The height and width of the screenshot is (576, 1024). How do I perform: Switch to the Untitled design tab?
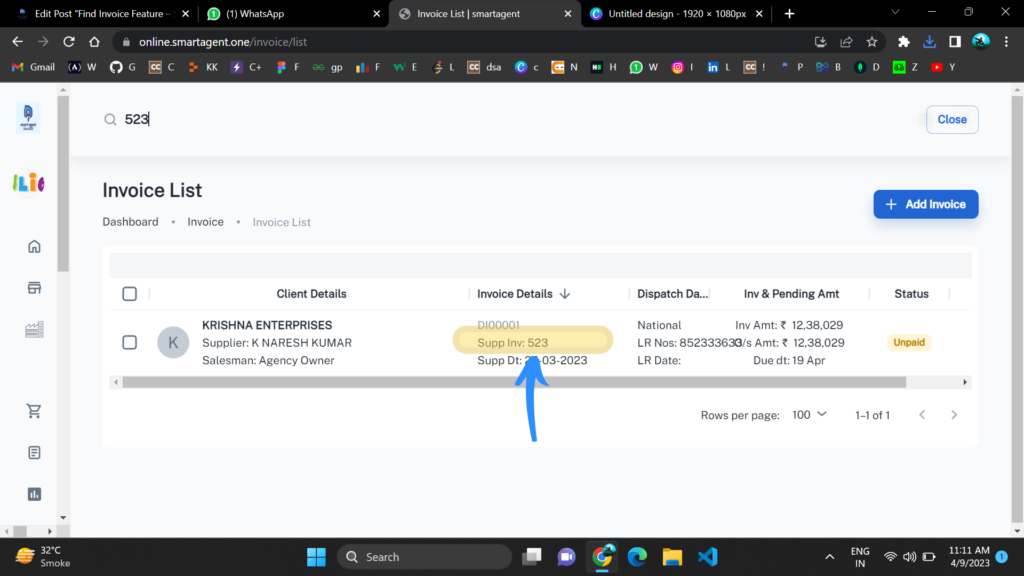[675, 14]
